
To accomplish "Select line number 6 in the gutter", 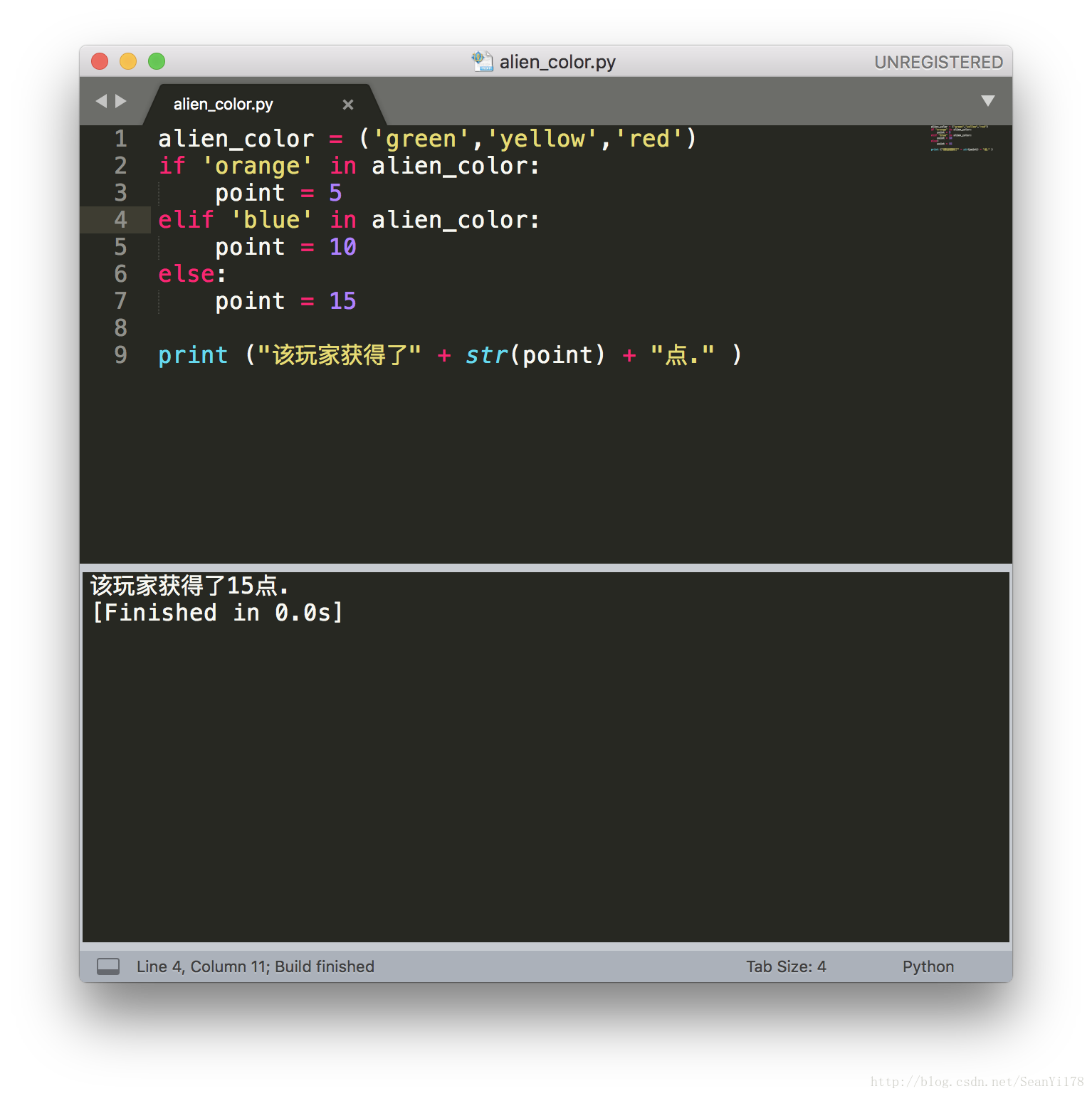I will click(x=121, y=274).
